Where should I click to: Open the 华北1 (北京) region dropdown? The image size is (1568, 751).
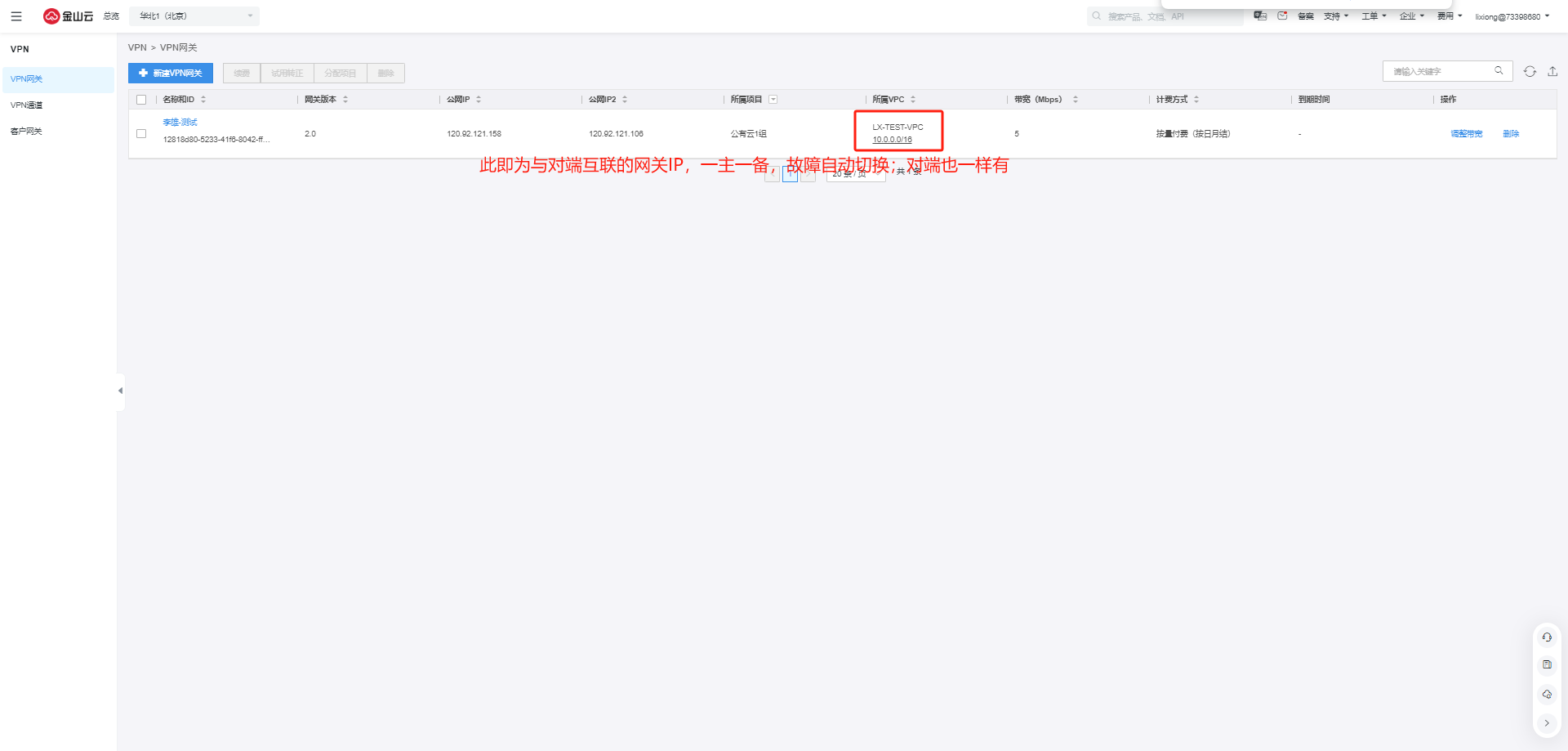[194, 16]
